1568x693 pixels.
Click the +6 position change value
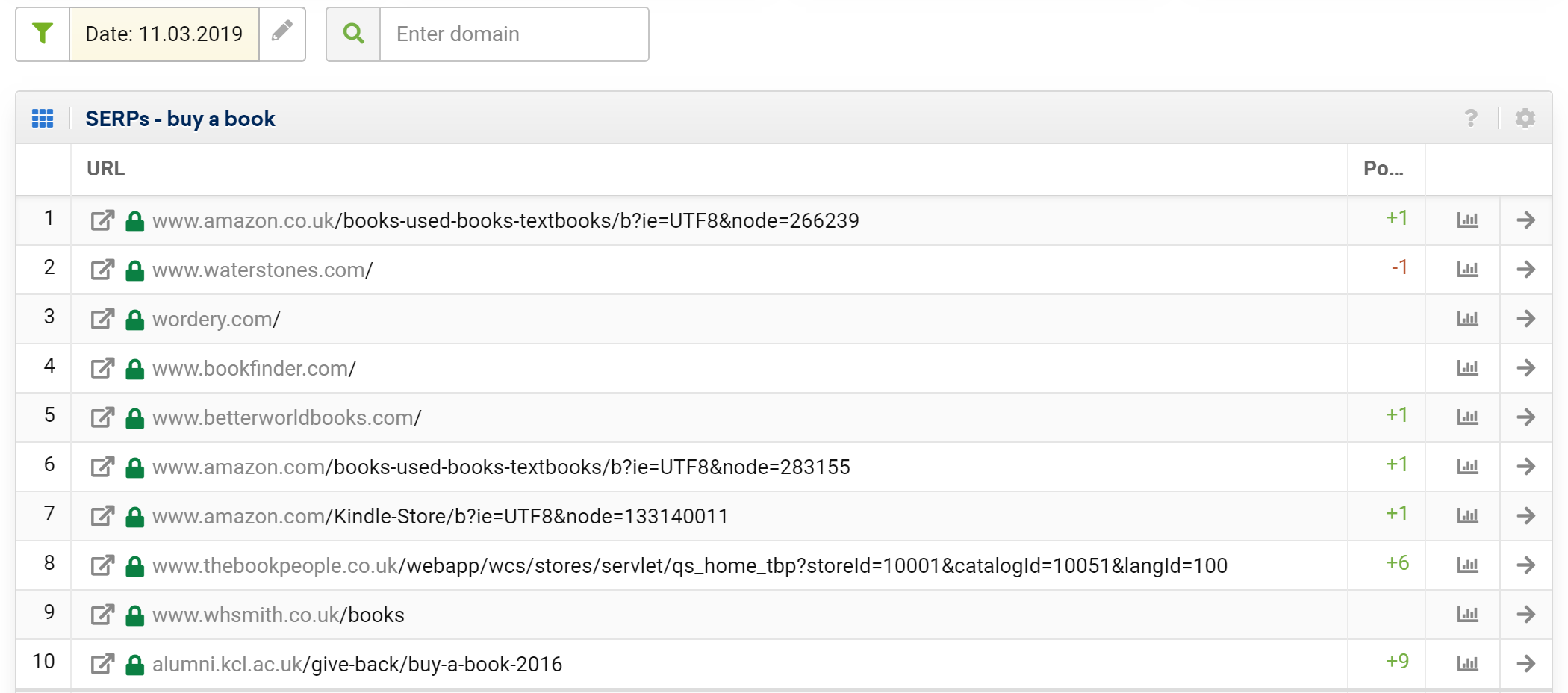point(1397,563)
